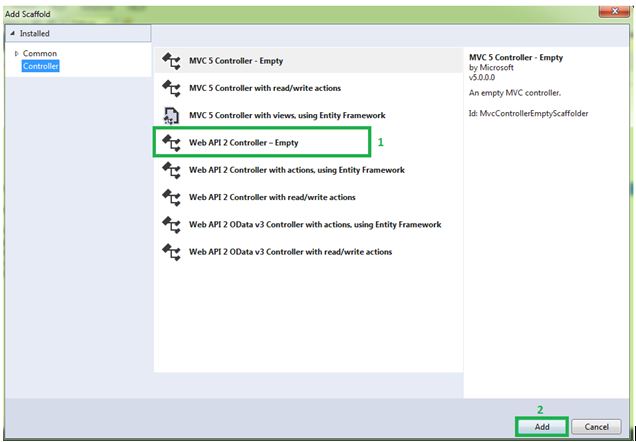The image size is (636, 442).
Task: Select Web API 2 OData v3 Controller with read/write actions
Action: pyautogui.click(x=309, y=252)
